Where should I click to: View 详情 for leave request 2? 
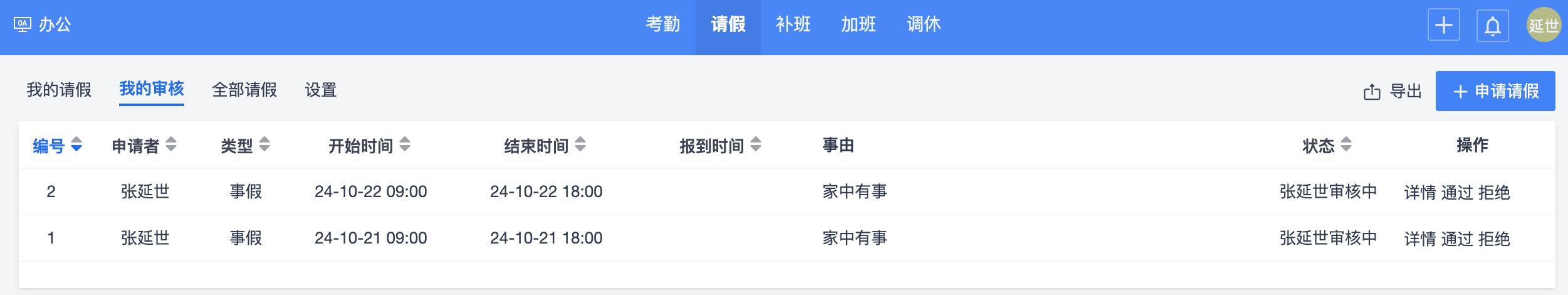(1419, 192)
